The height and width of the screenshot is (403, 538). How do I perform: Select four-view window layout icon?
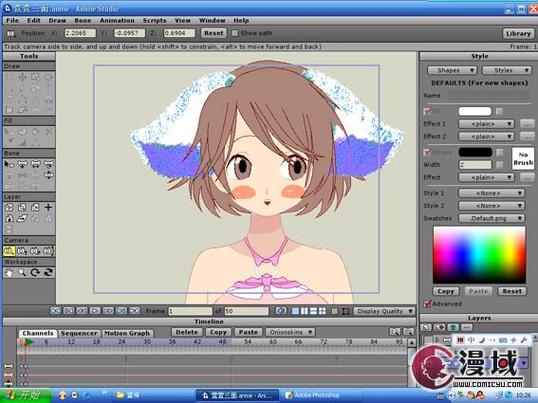[322, 311]
